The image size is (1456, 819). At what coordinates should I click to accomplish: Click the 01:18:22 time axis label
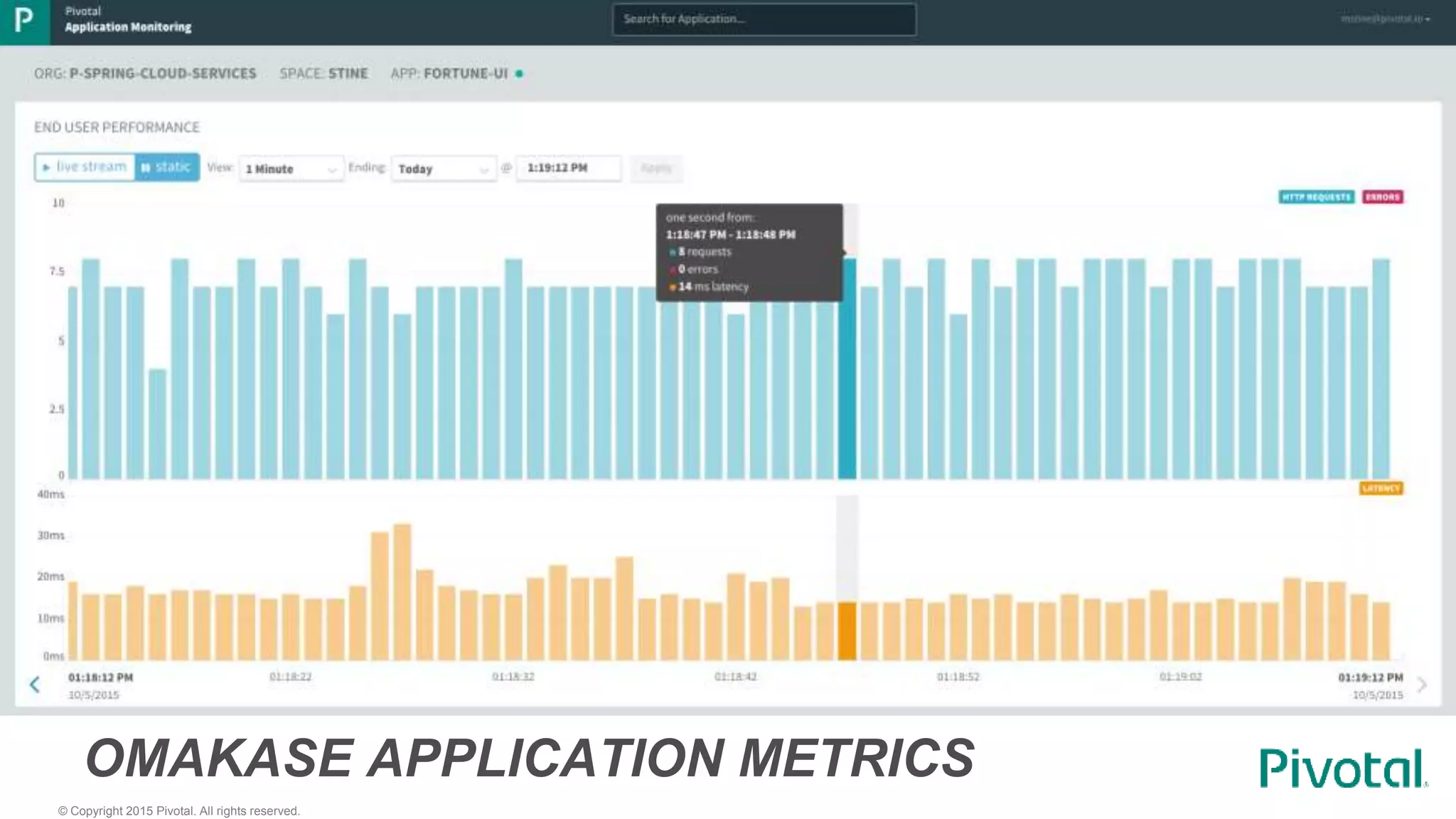(291, 677)
